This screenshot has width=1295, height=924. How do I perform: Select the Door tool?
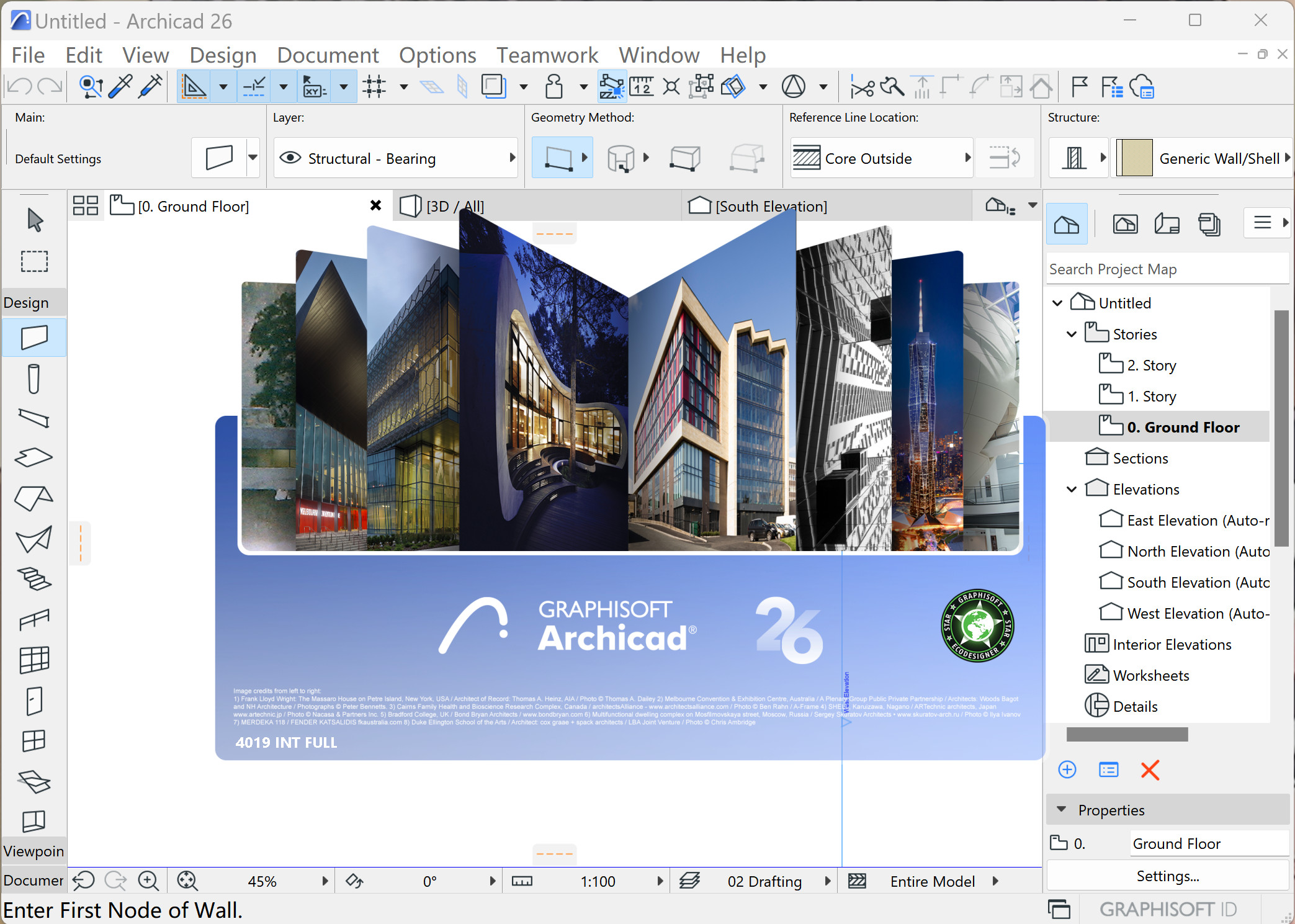34,701
